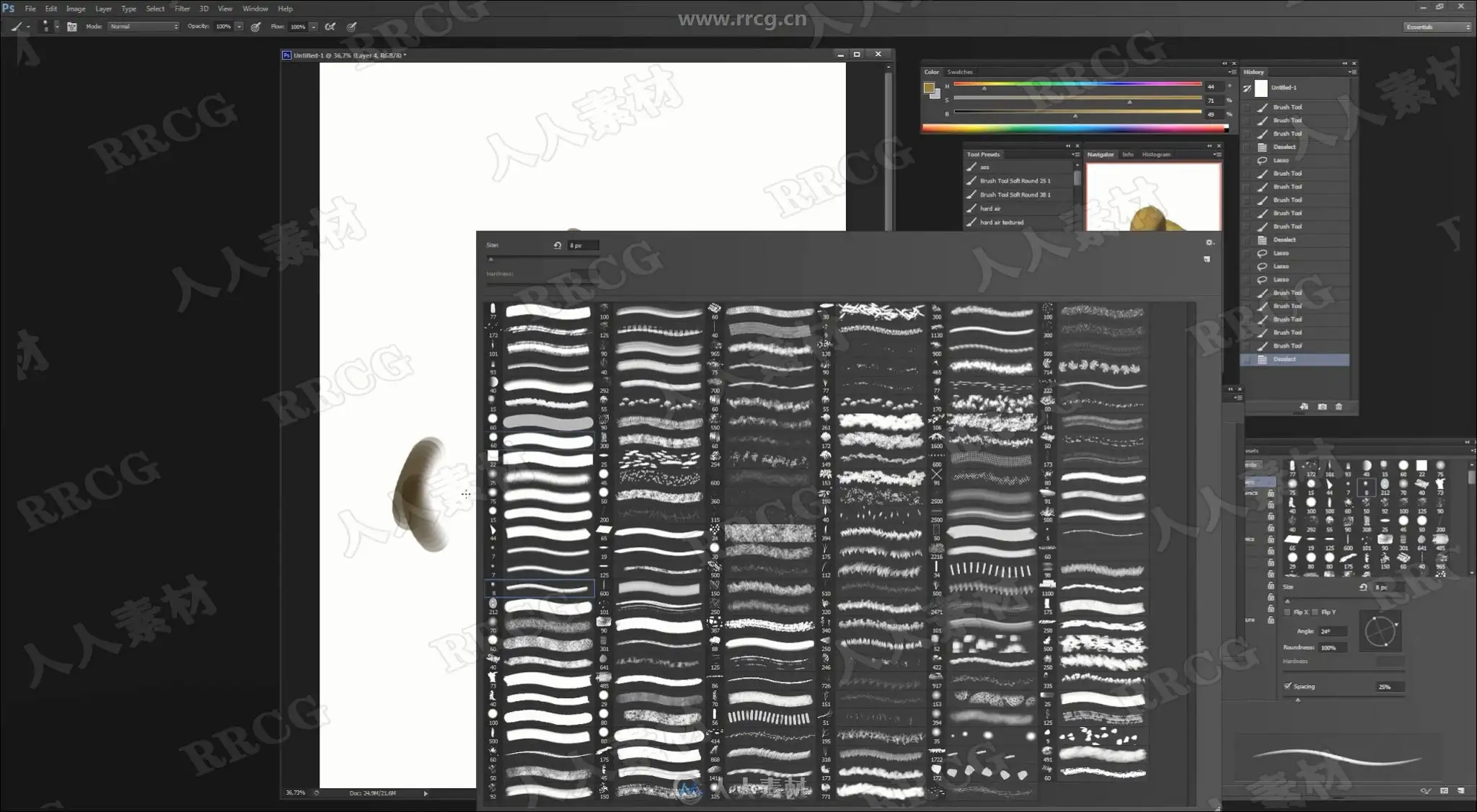Select 'hard air textured' tool preset

1001,222
